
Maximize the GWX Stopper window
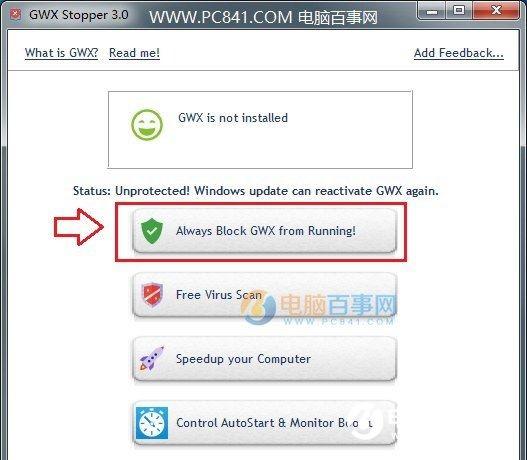click(x=459, y=11)
